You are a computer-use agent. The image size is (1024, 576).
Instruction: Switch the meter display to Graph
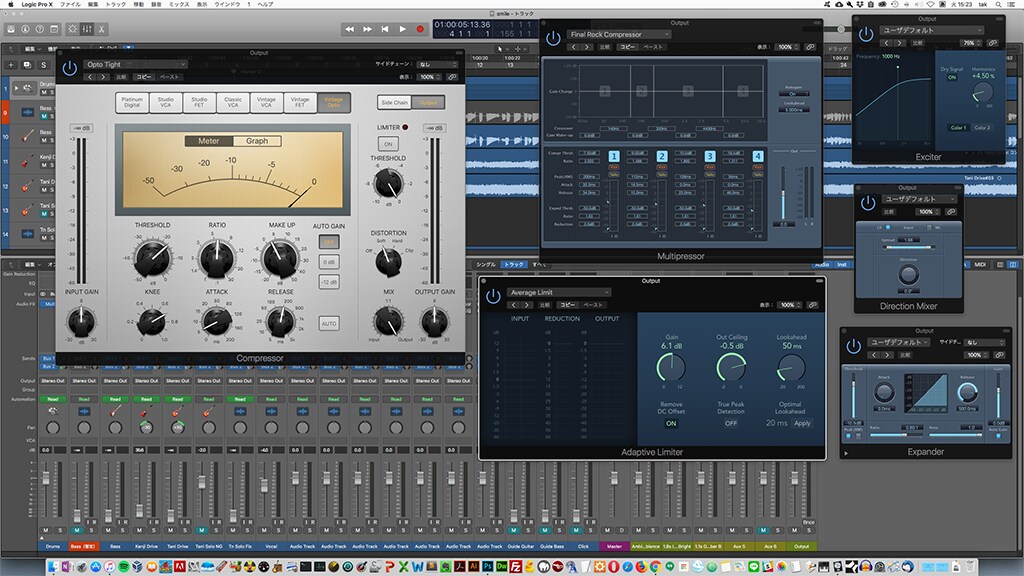(x=257, y=141)
